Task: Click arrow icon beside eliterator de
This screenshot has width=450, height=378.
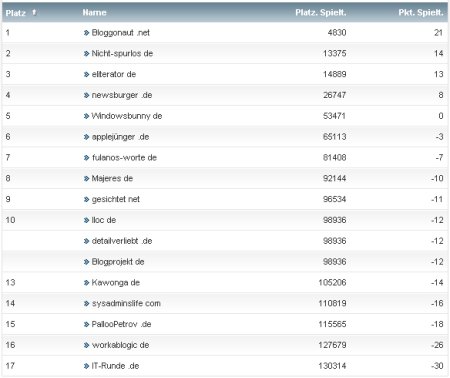Action: [86, 74]
